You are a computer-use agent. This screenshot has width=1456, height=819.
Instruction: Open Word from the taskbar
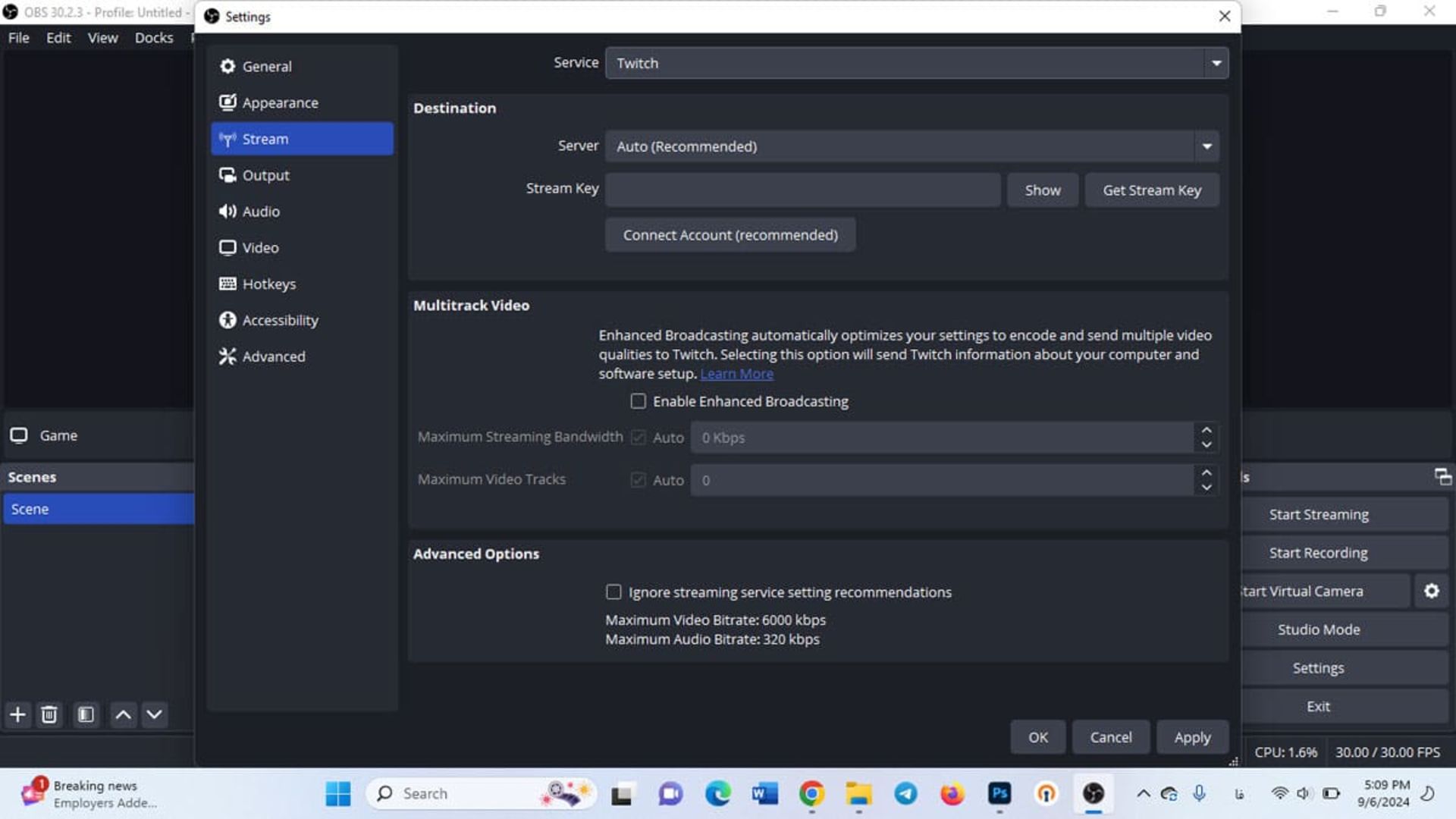[764, 794]
